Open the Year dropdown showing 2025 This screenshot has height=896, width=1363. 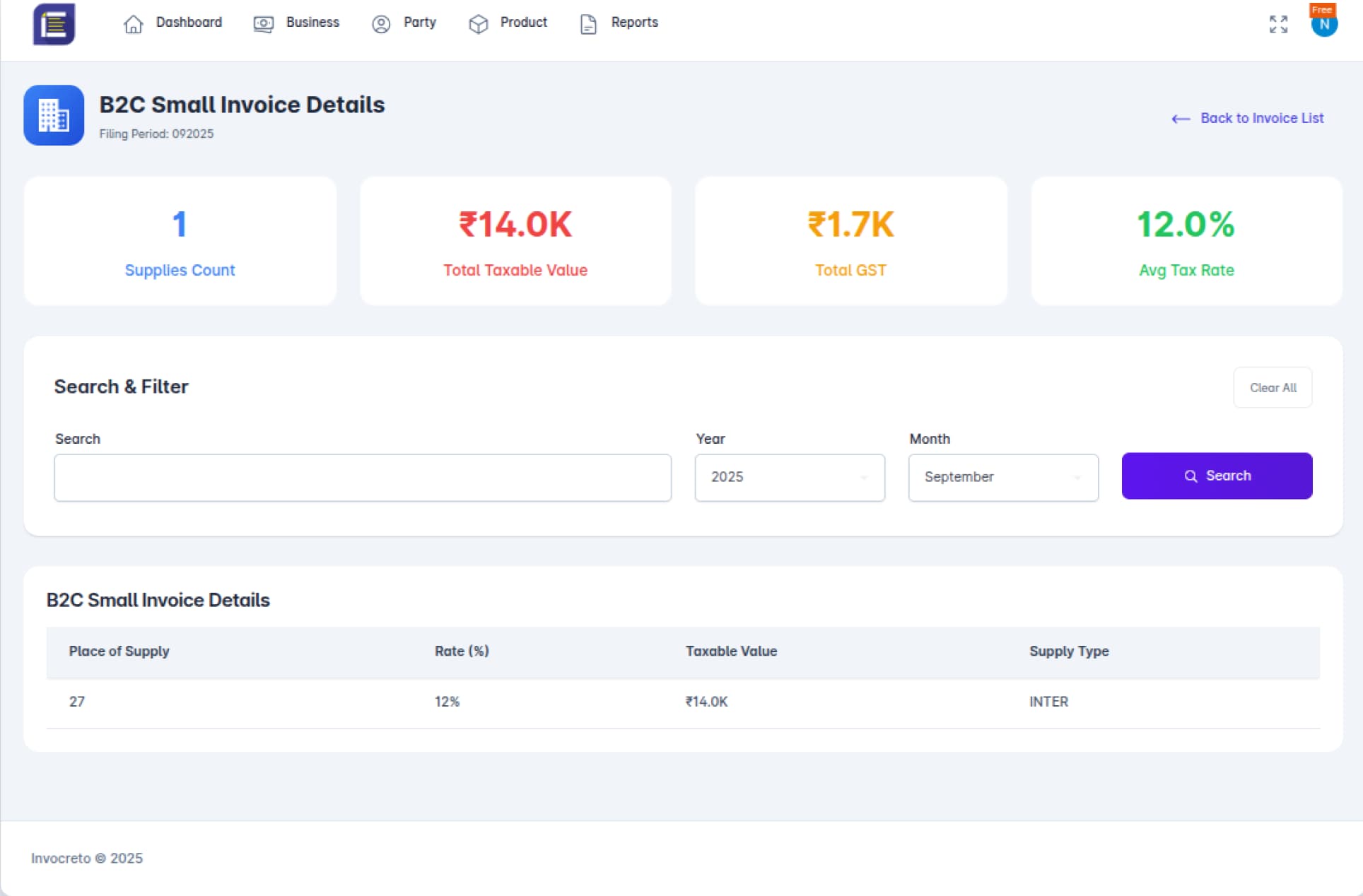tap(789, 478)
